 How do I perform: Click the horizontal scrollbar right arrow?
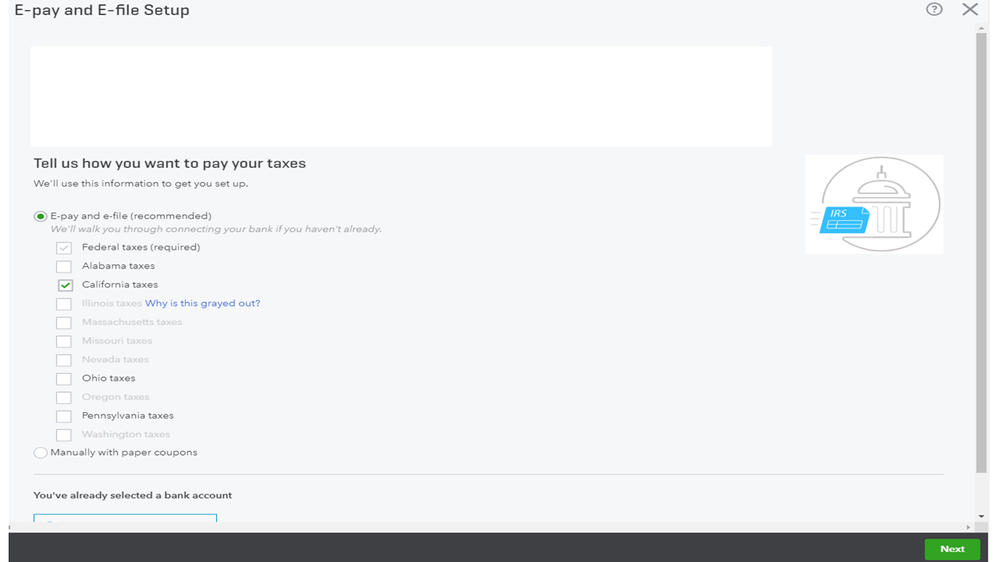[968, 527]
